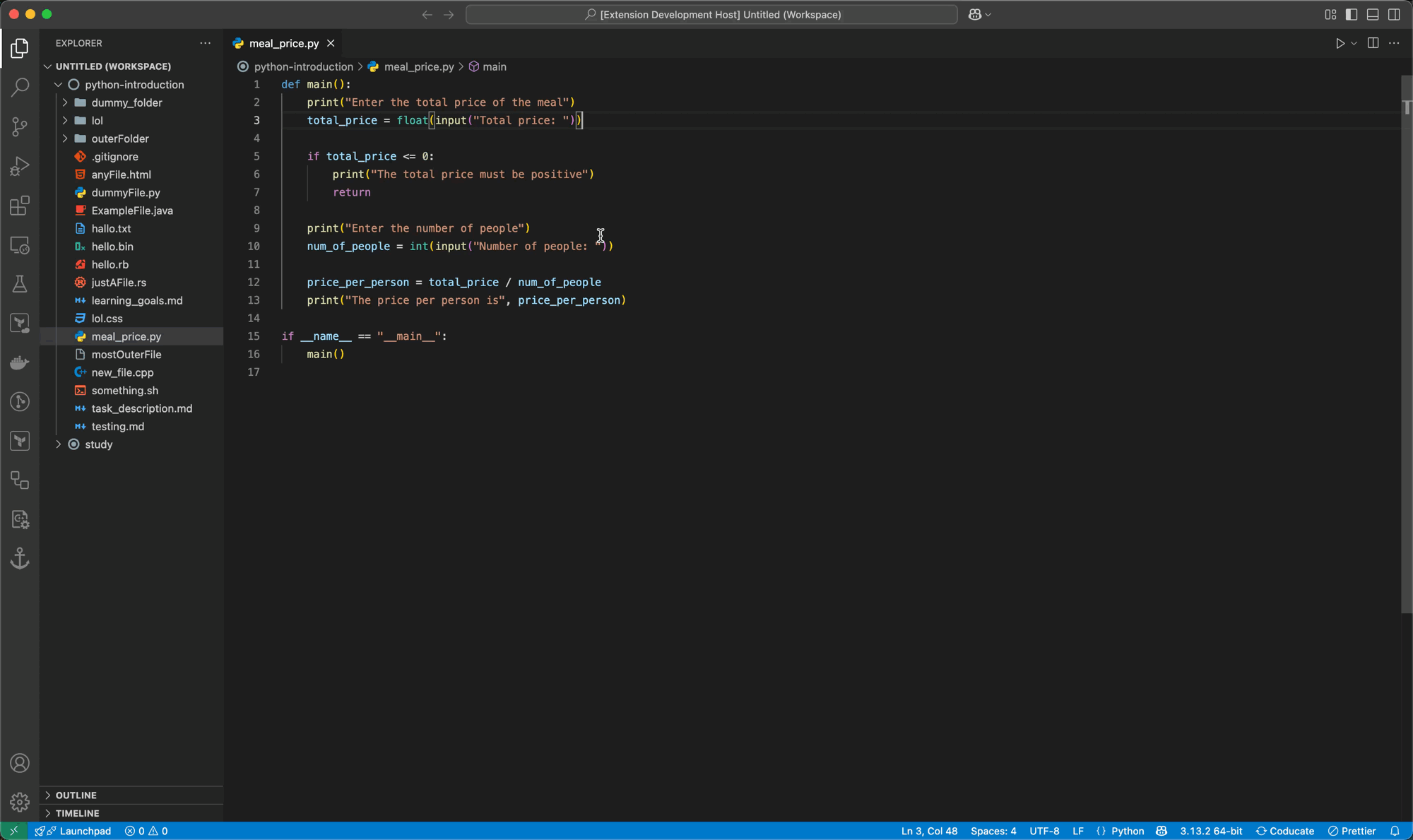
Task: Expand the OUTLINE section
Action: pos(76,795)
